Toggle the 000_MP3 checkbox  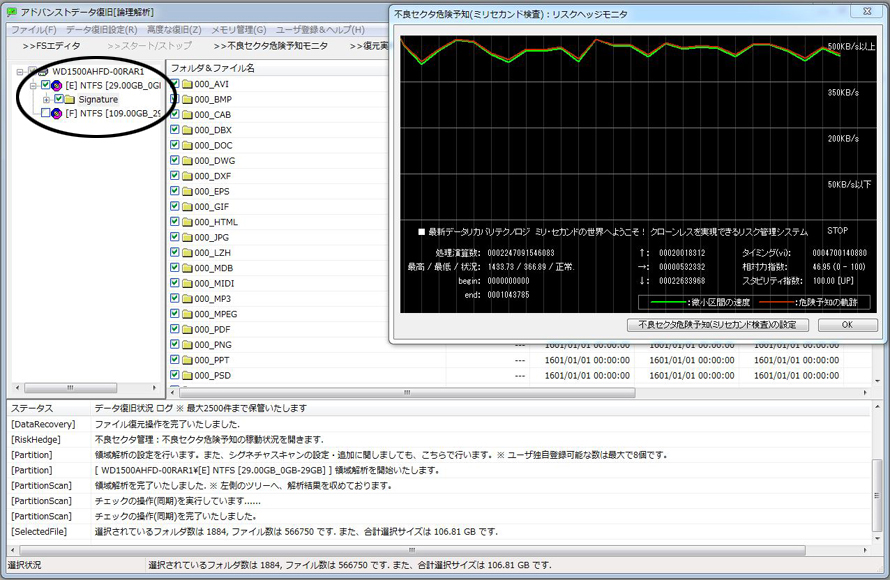175,298
